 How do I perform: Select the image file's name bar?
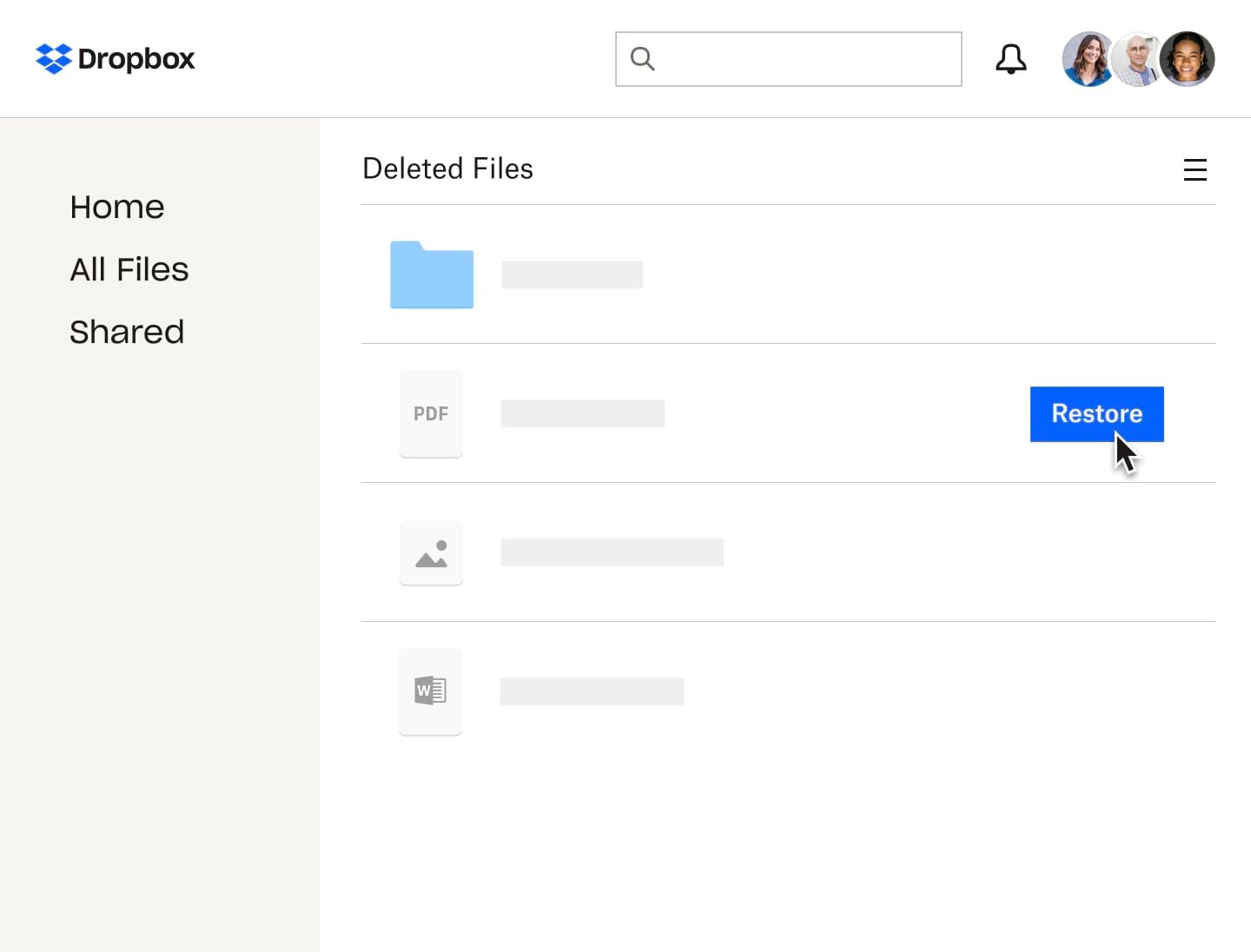click(x=612, y=552)
